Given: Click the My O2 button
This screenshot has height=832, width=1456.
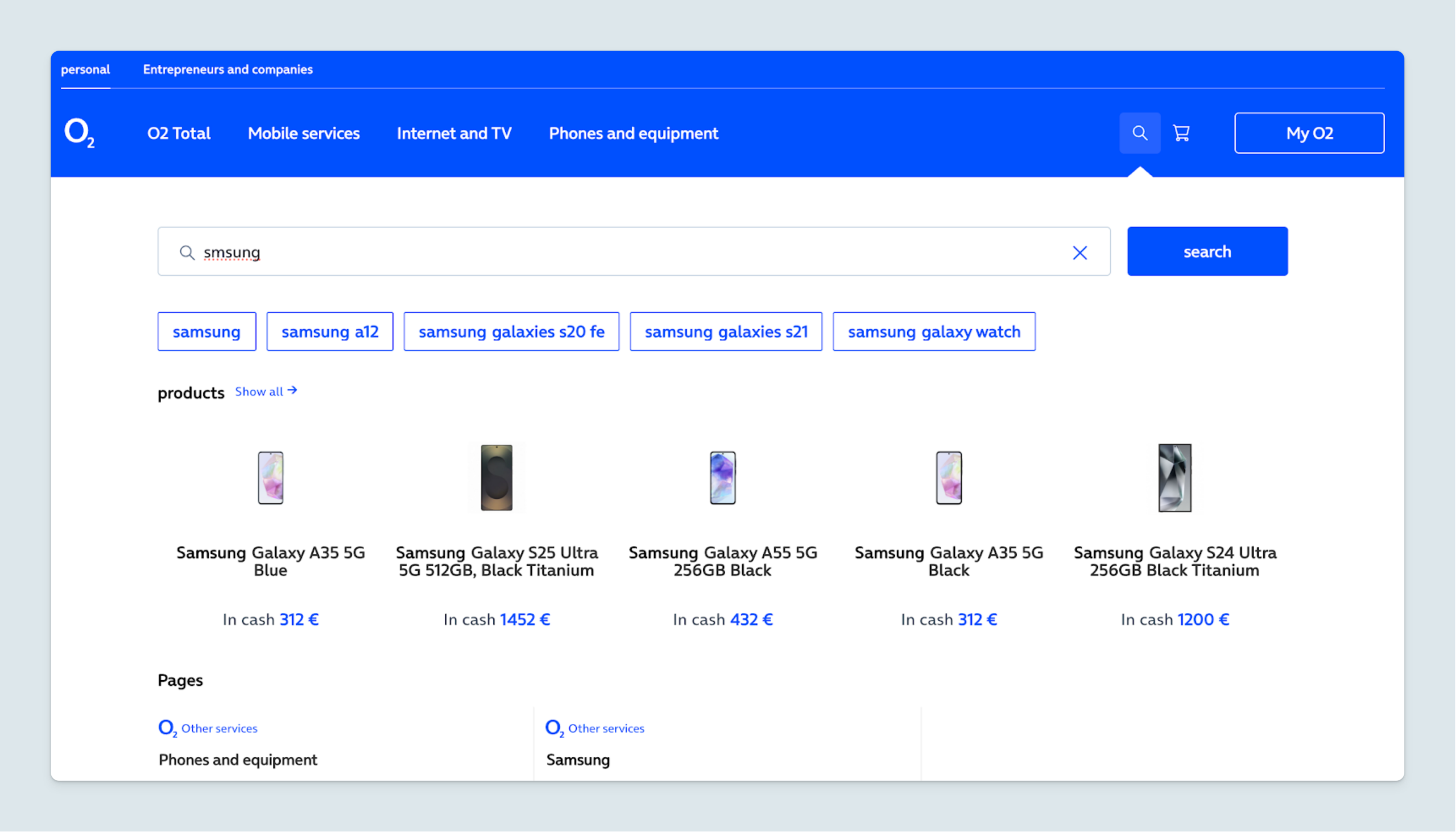Looking at the screenshot, I should pos(1310,133).
